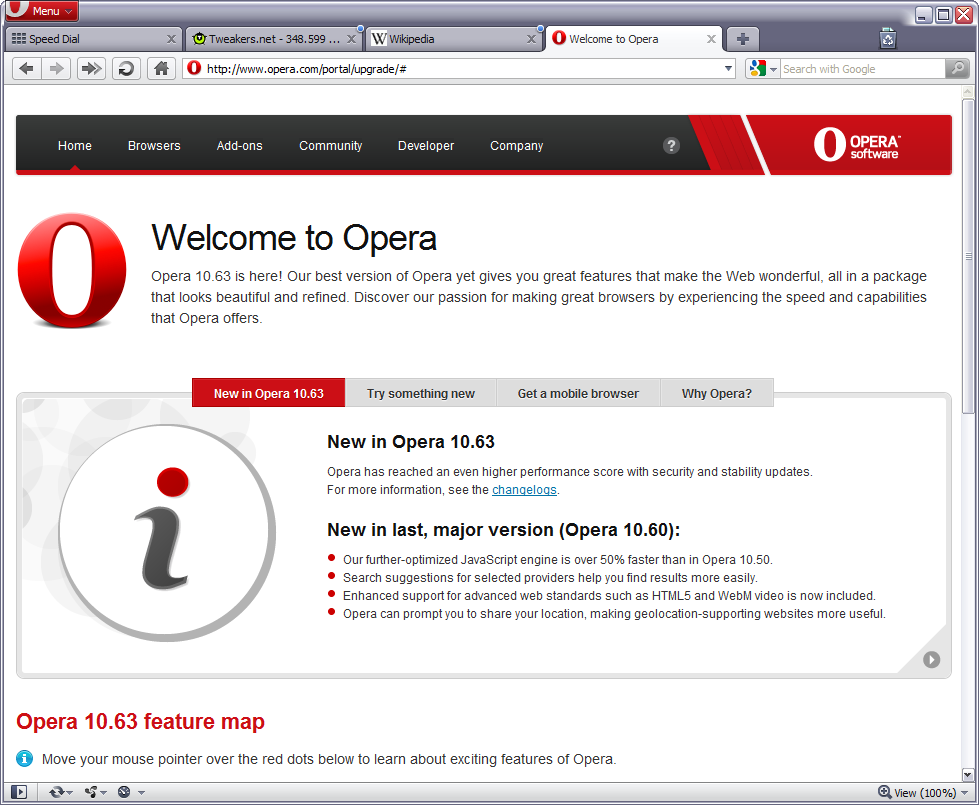Reload the page
979x805 pixels.
126,69
